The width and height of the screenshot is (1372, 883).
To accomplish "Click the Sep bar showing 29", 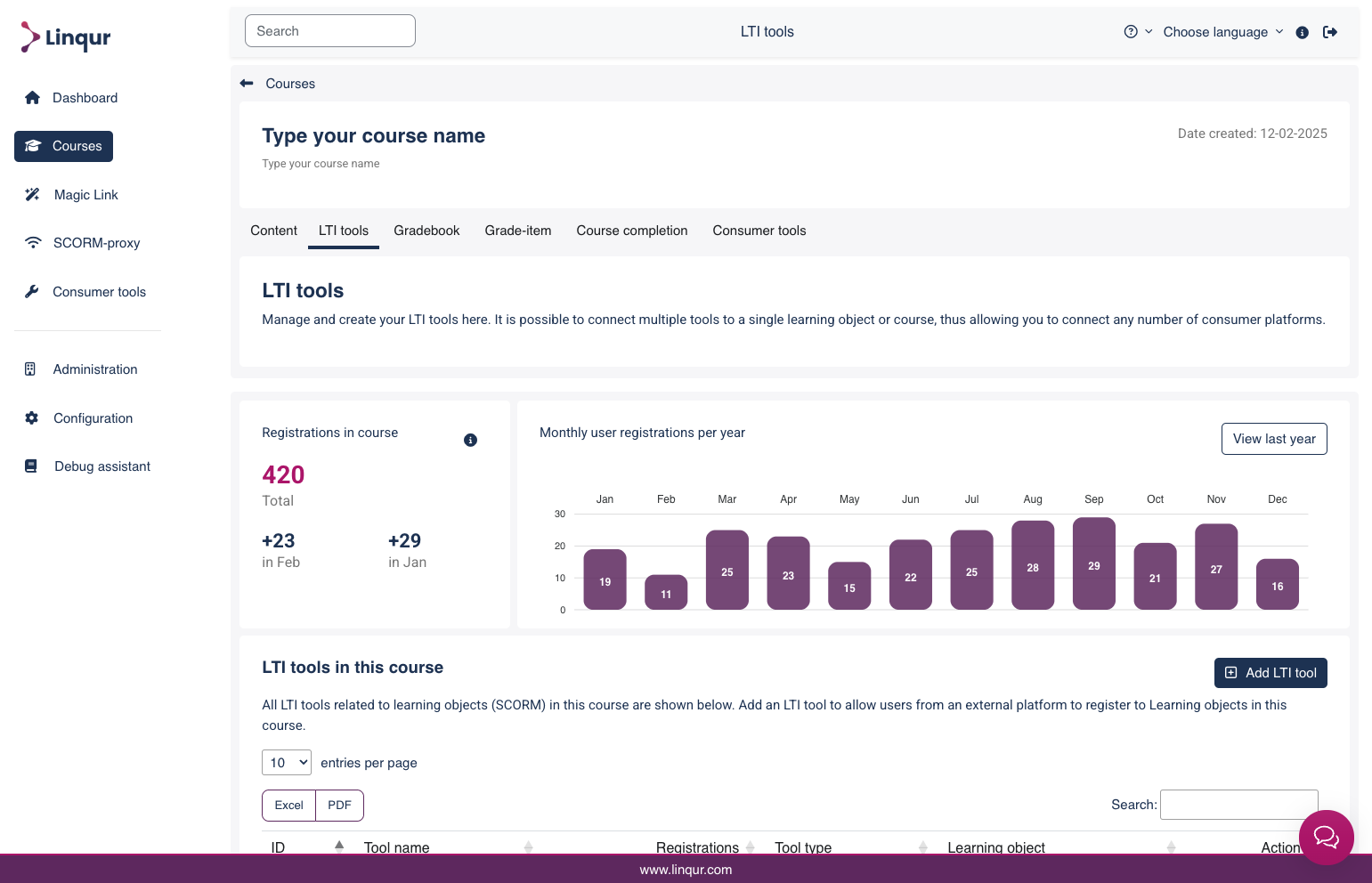I will (1094, 563).
